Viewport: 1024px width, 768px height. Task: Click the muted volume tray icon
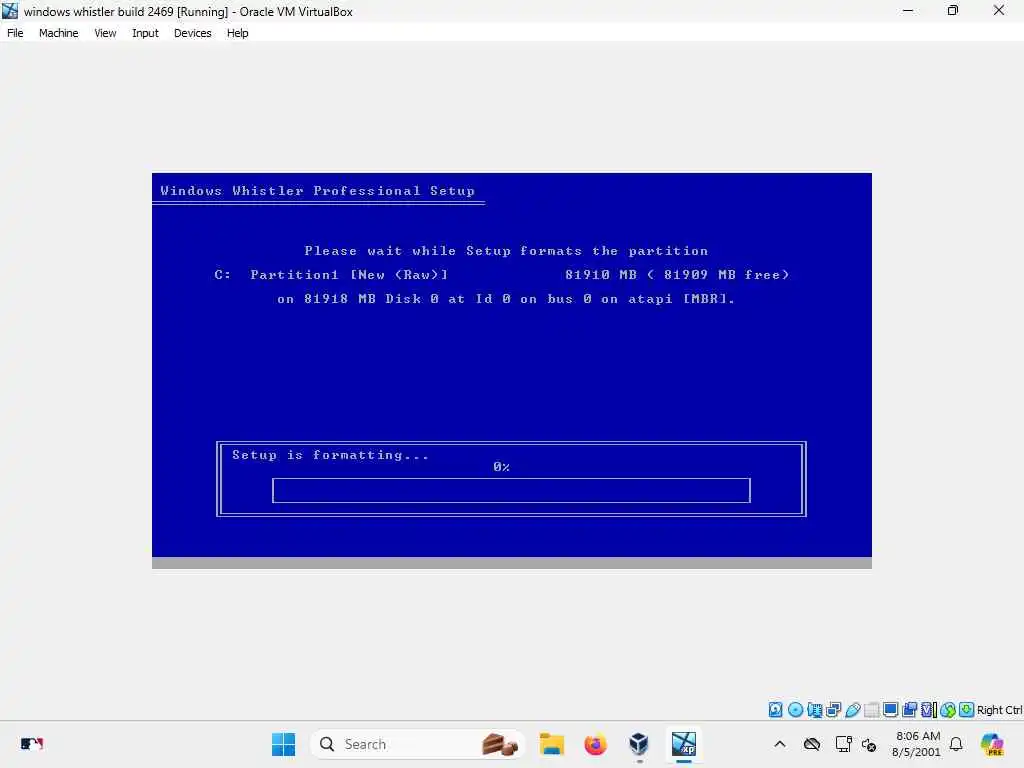pos(869,744)
